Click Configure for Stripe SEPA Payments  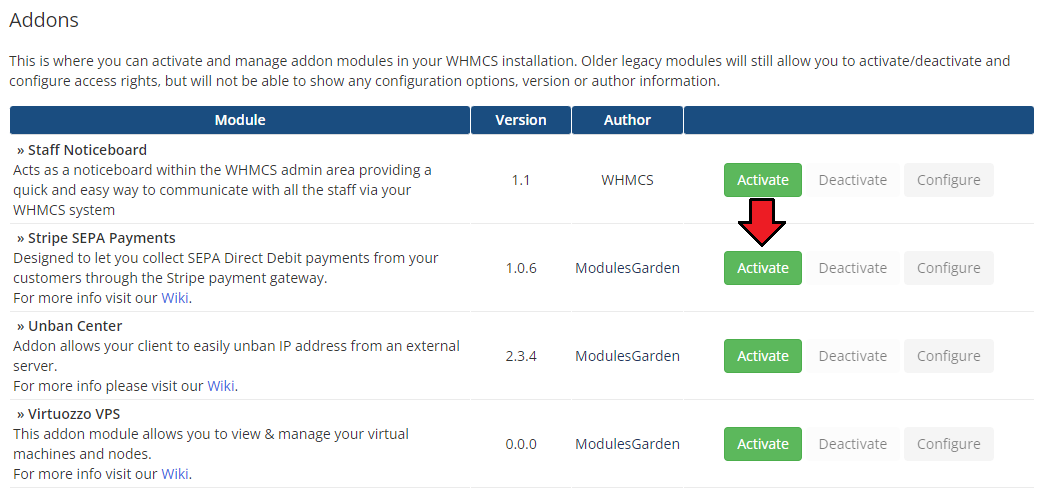(x=948, y=268)
